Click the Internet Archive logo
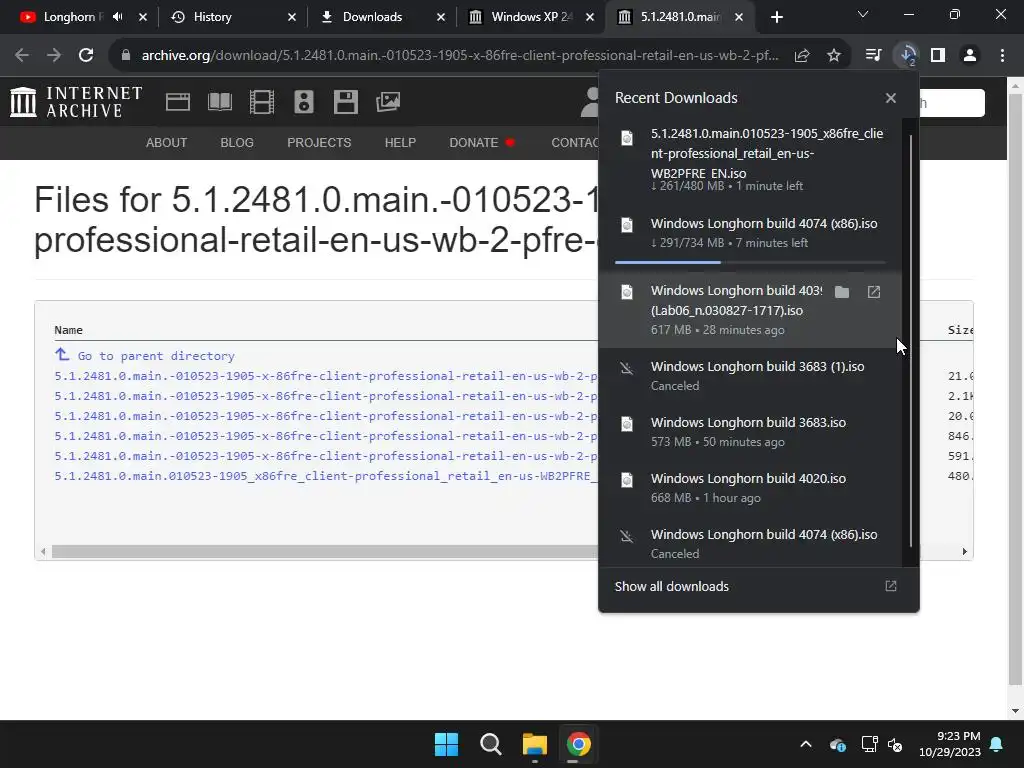Image resolution: width=1024 pixels, height=768 pixels. (76, 102)
